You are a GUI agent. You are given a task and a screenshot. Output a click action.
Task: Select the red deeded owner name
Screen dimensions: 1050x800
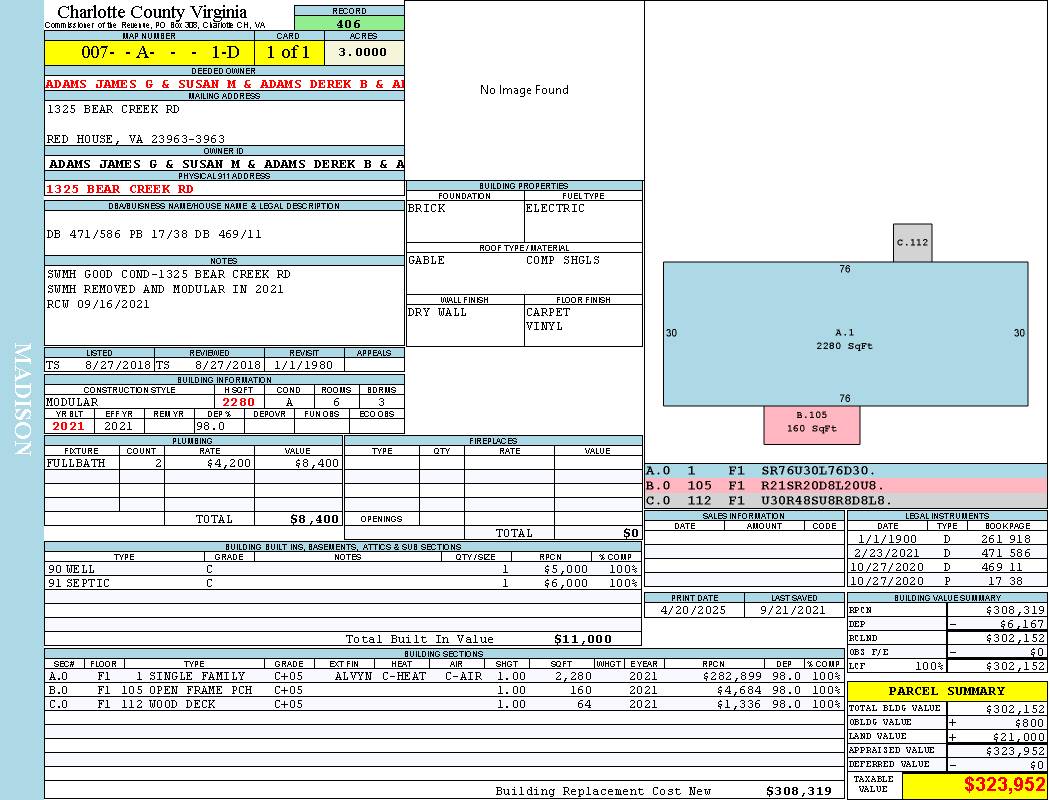coord(224,84)
